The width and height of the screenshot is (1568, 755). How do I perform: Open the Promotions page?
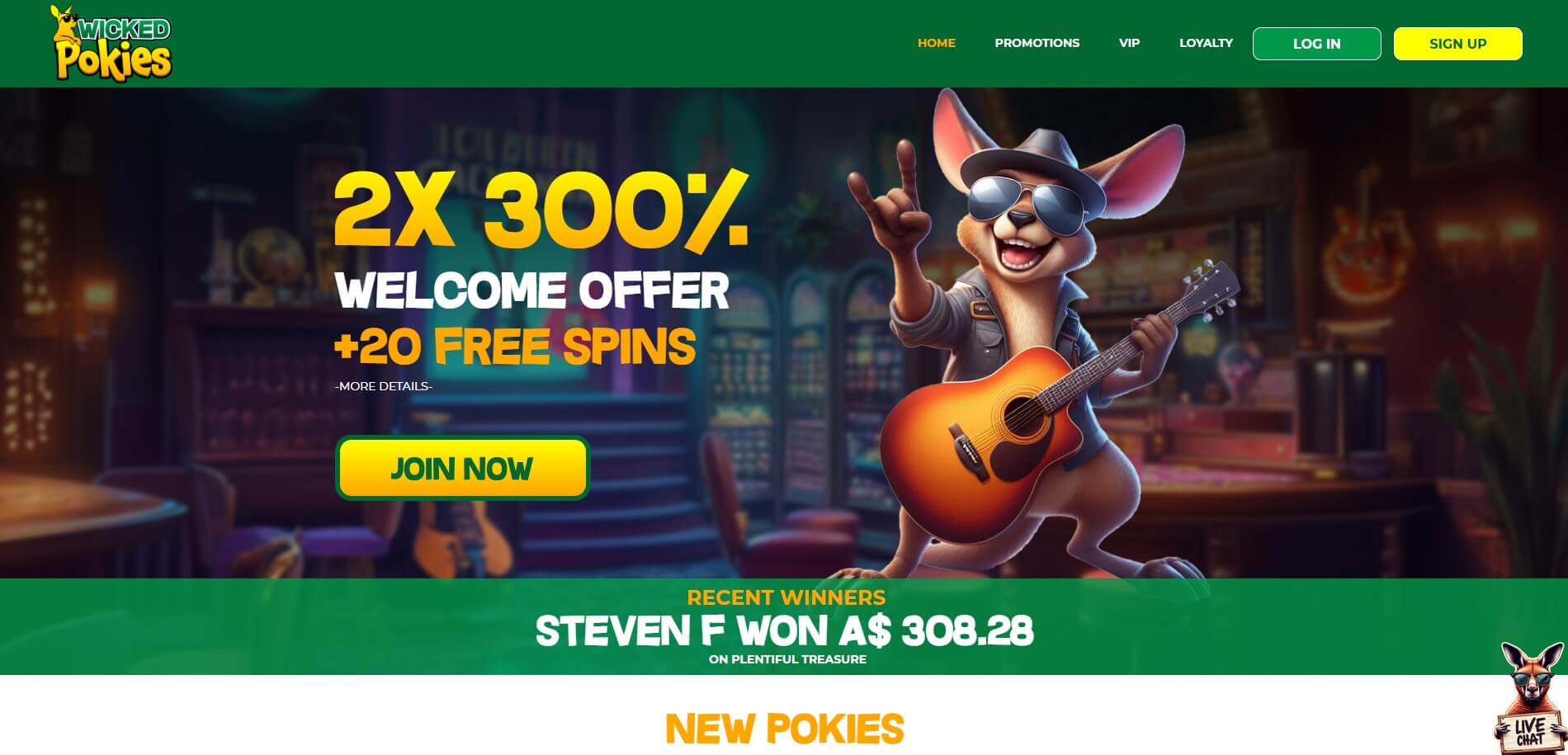pos(1037,43)
